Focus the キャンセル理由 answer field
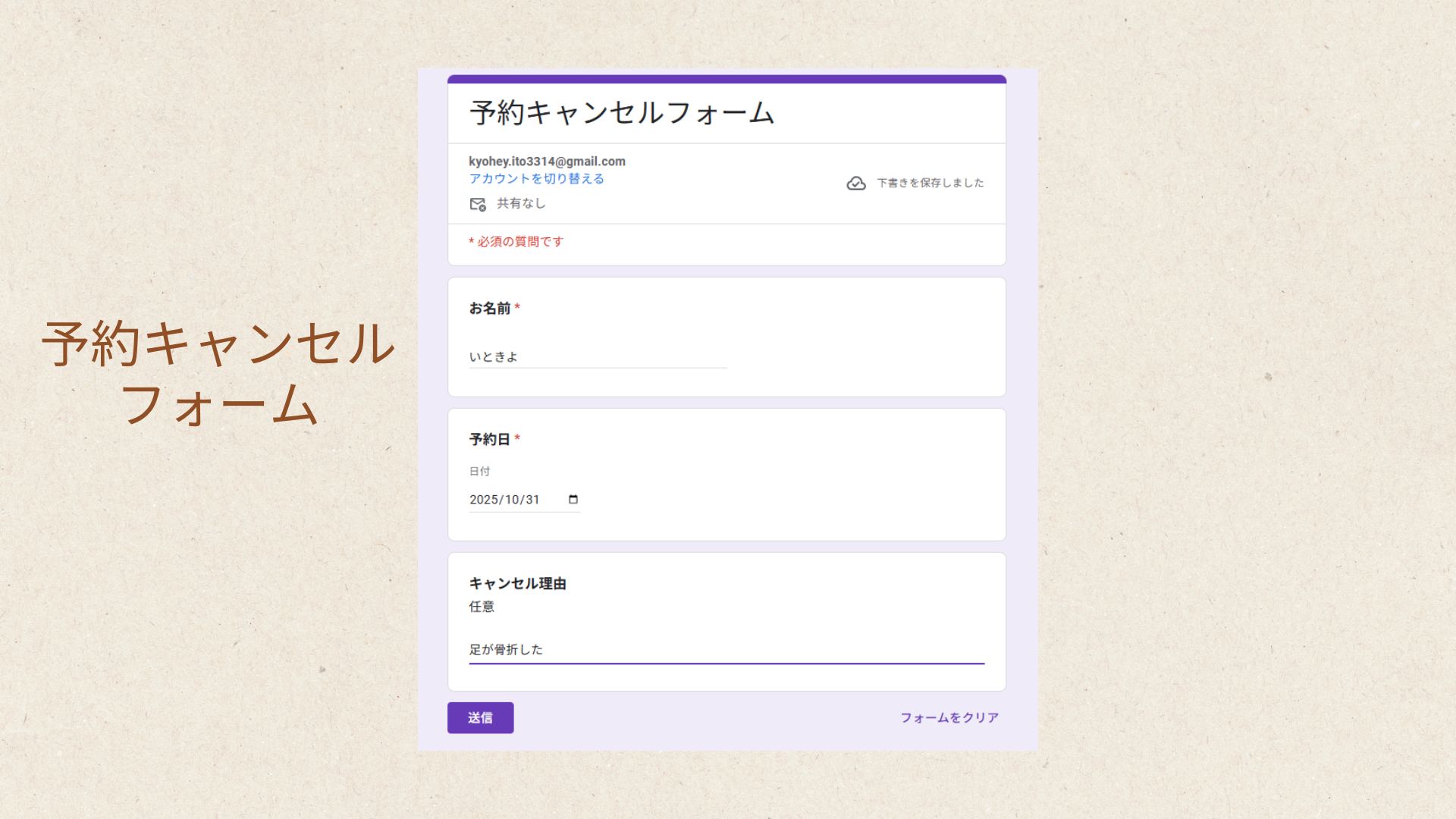 (726, 649)
